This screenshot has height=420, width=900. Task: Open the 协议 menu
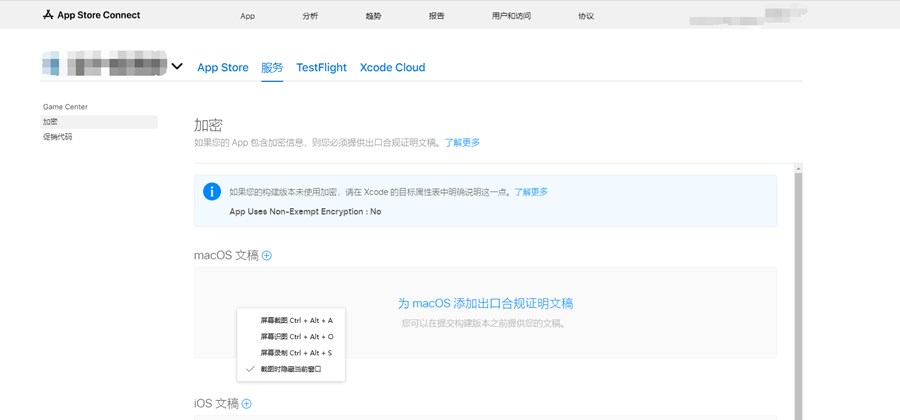pos(586,16)
